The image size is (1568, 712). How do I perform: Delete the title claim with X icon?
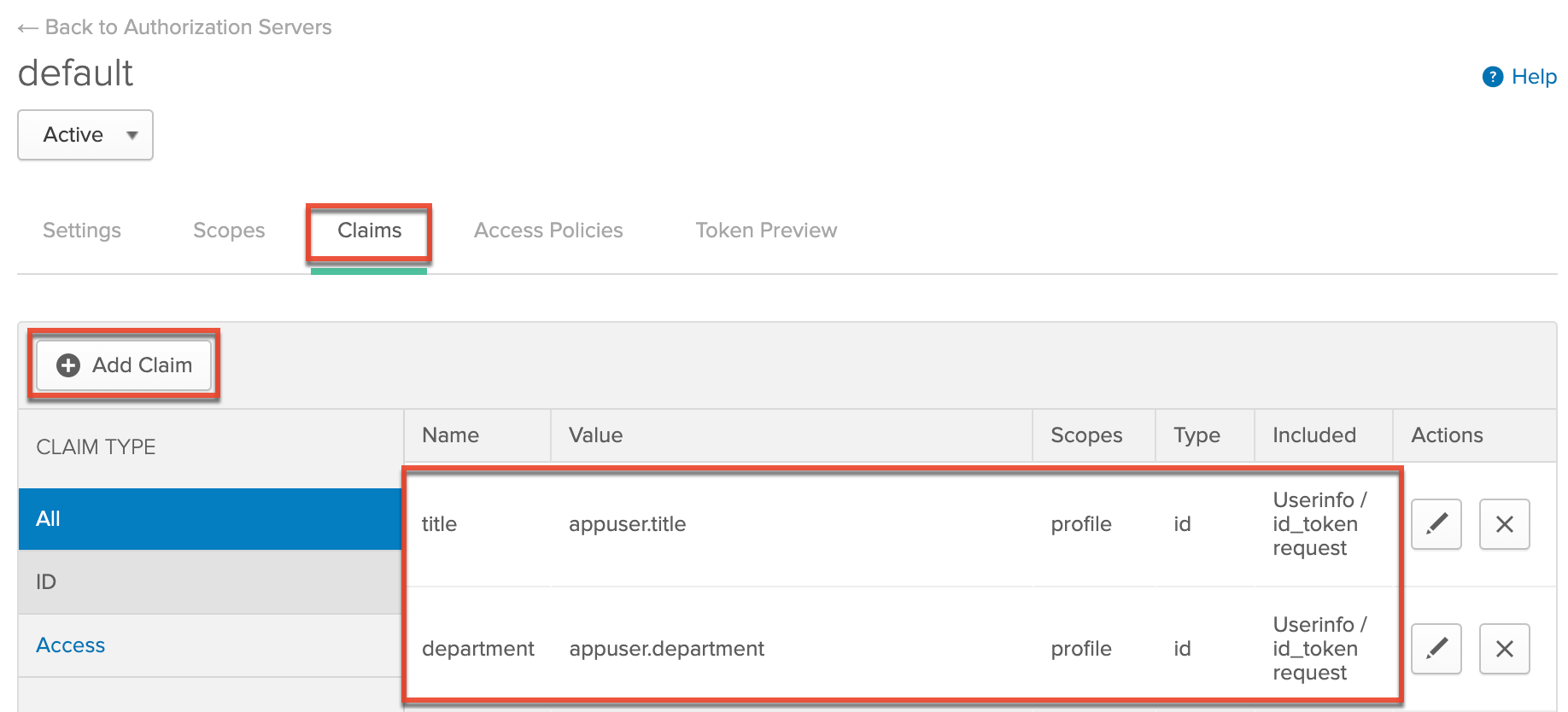coord(1504,523)
